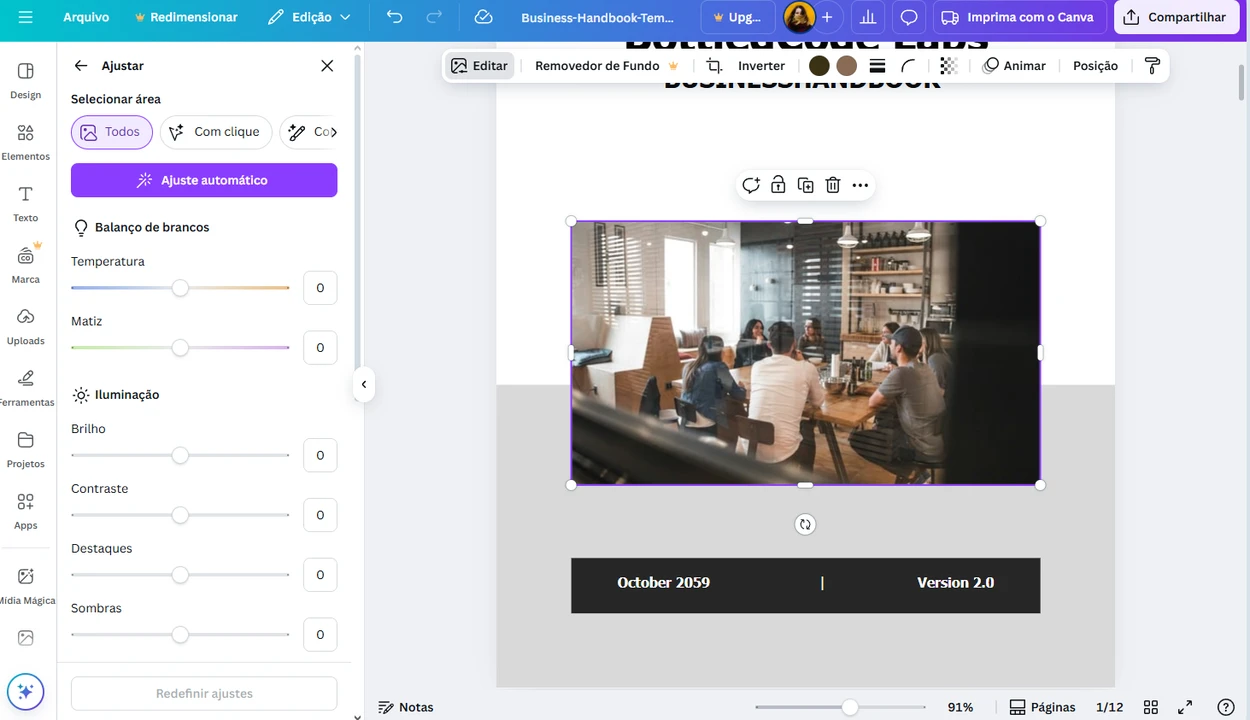The width and height of the screenshot is (1250, 720).
Task: Open the Páginas view
Action: (1042, 707)
